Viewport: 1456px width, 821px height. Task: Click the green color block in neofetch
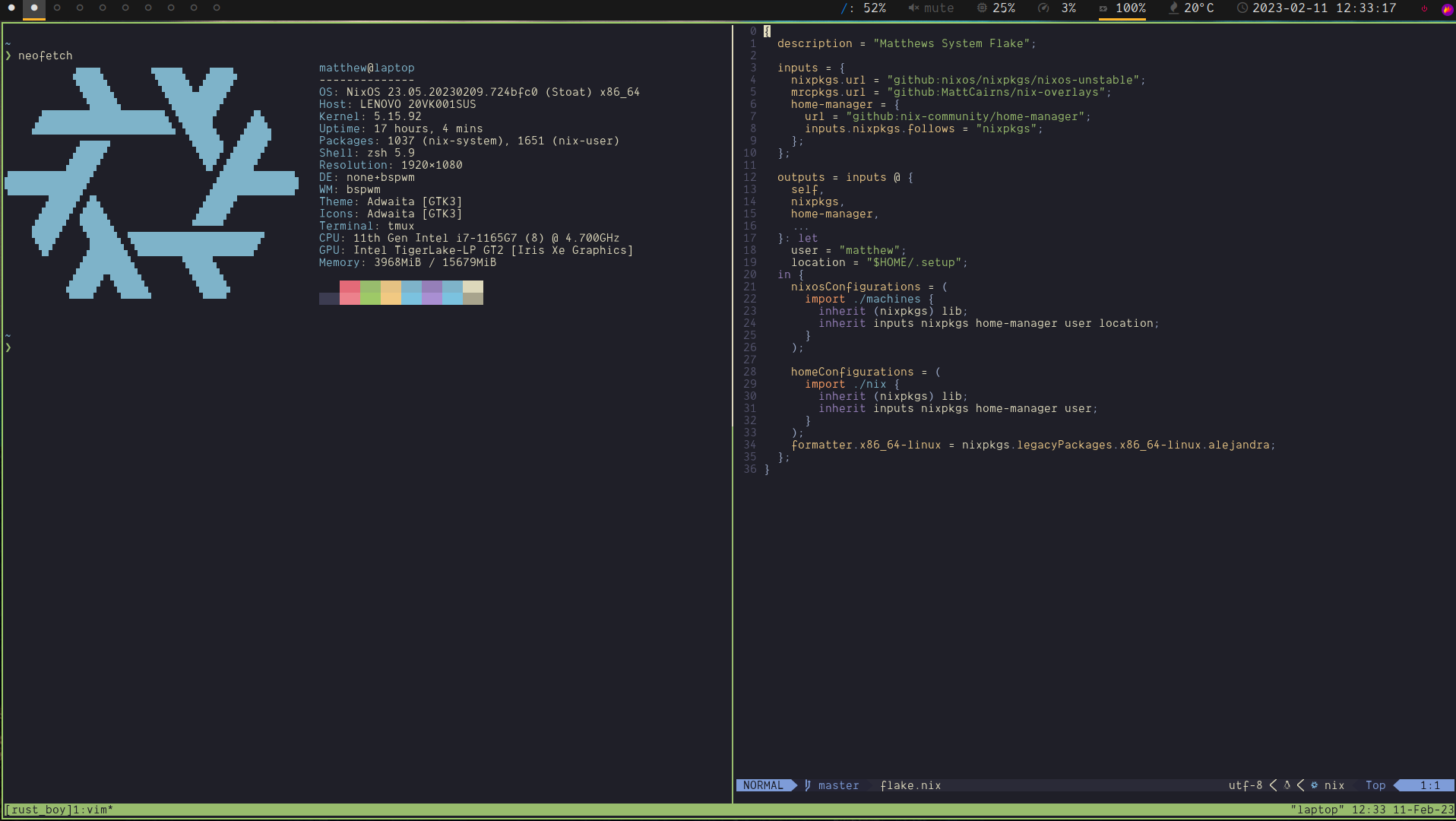[370, 292]
